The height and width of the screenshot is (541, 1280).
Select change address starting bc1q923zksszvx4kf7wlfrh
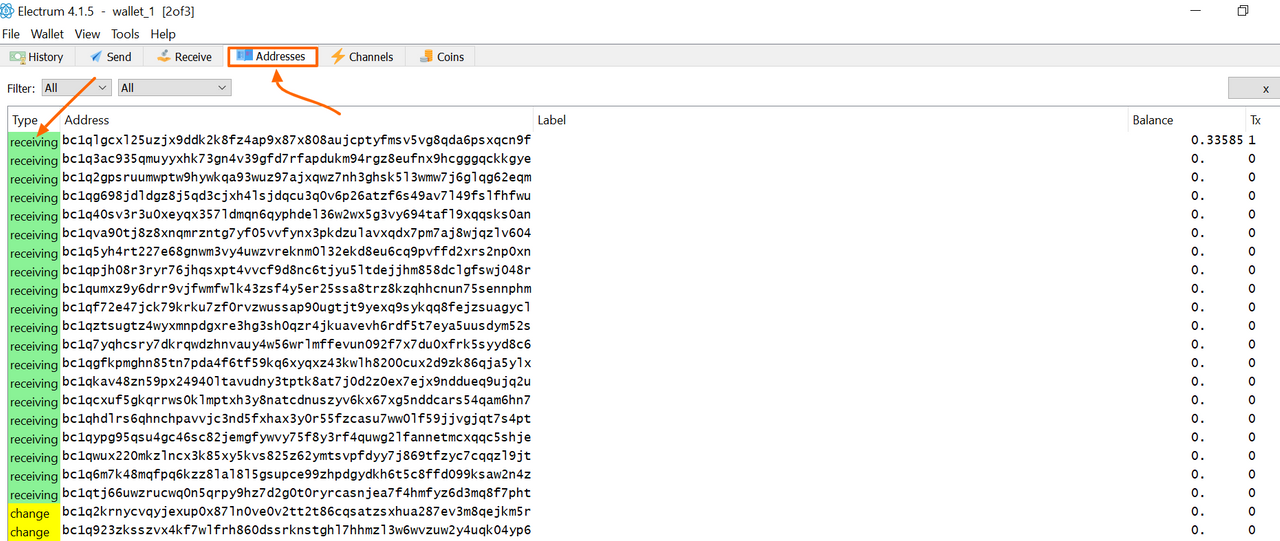297,531
